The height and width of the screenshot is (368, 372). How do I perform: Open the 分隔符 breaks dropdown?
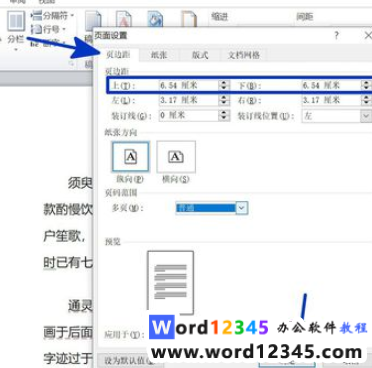(53, 16)
